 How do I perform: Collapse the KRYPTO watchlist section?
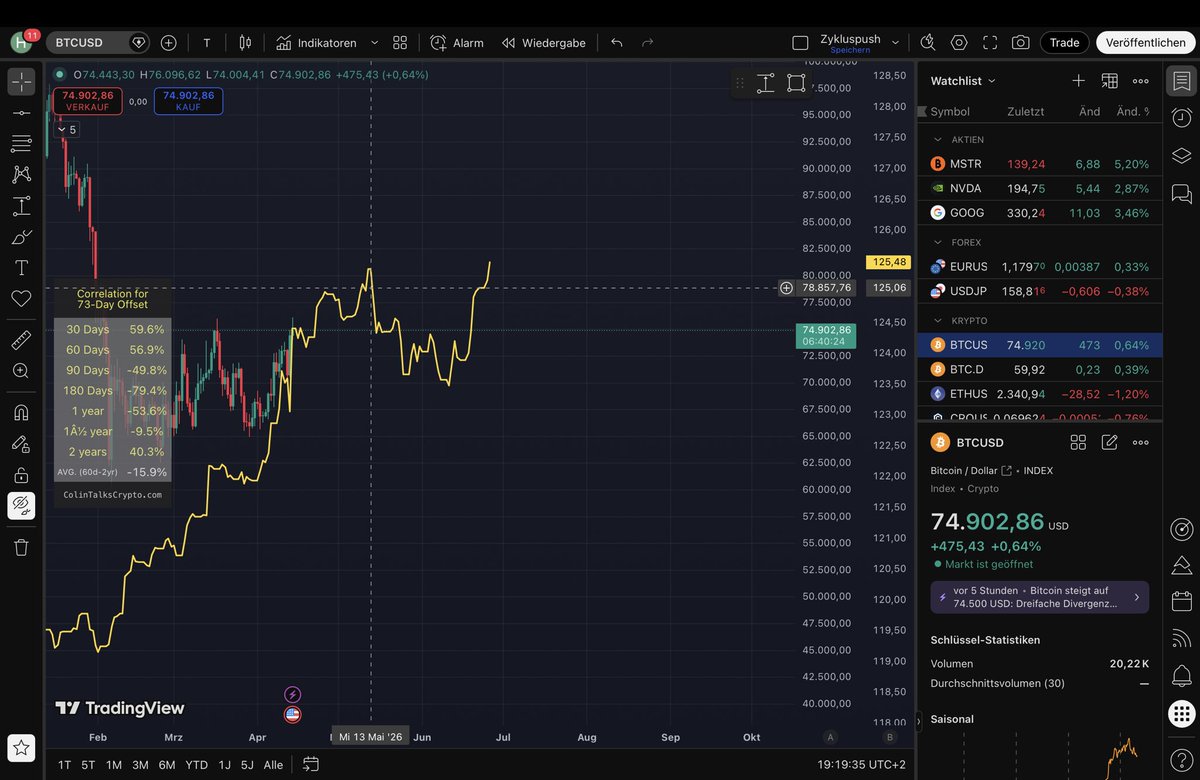point(938,321)
